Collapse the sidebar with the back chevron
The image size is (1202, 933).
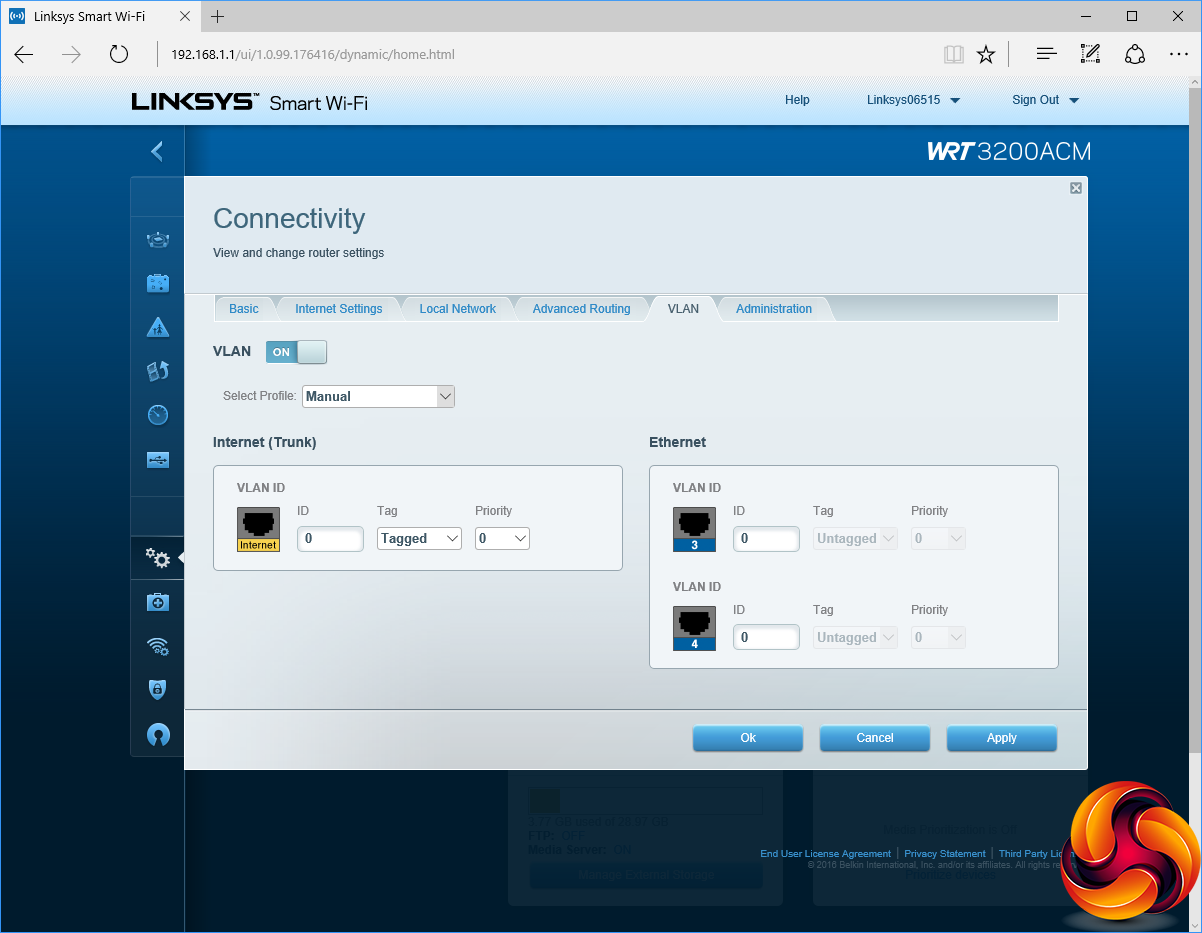point(157,151)
